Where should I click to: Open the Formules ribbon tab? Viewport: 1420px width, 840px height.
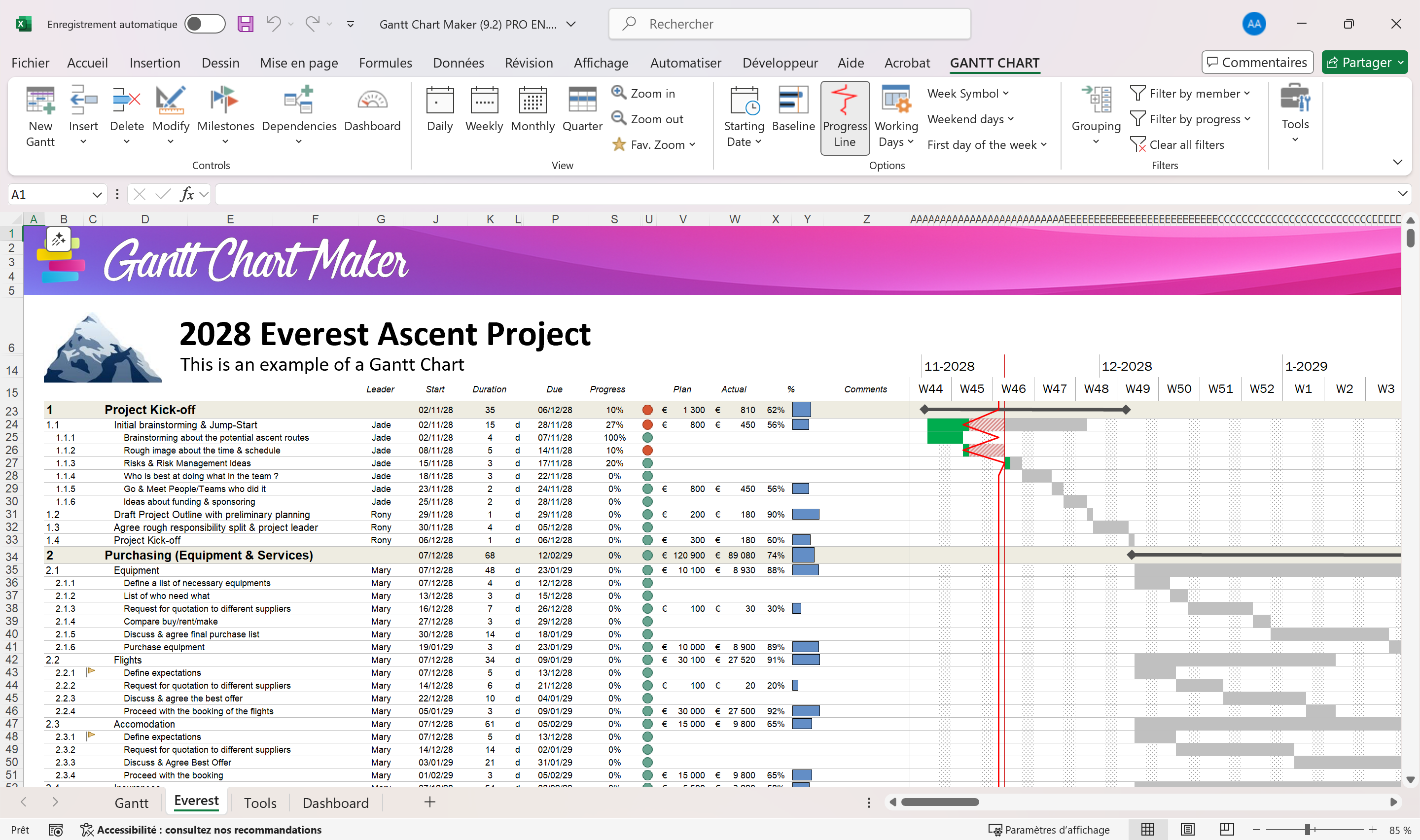pos(385,63)
